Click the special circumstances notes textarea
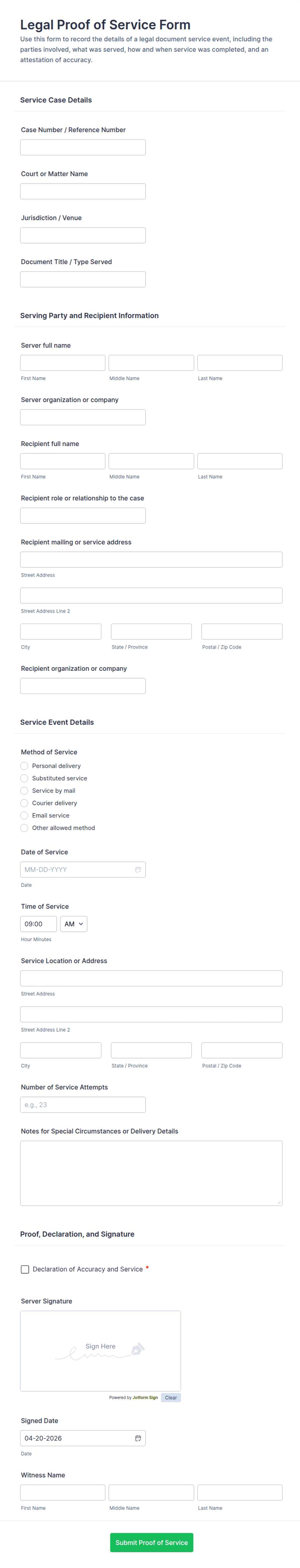The image size is (300, 1568). pos(151,1172)
